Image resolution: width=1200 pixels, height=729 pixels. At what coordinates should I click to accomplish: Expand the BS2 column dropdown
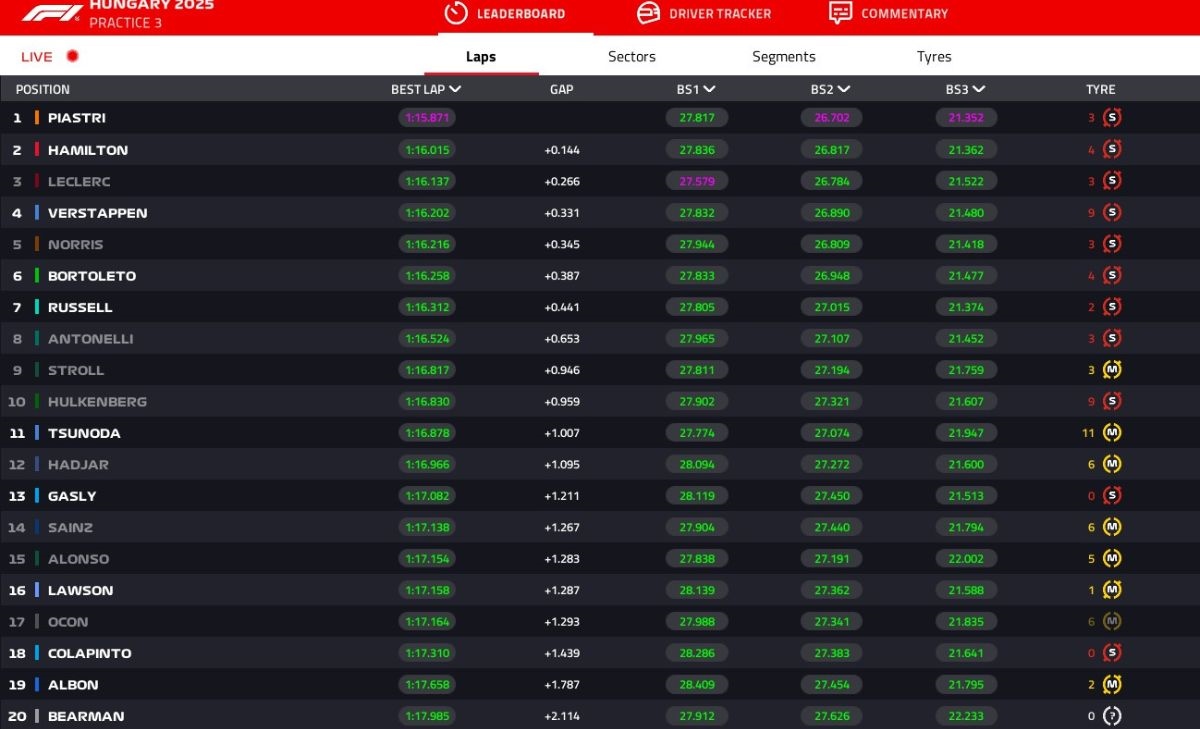click(x=844, y=89)
